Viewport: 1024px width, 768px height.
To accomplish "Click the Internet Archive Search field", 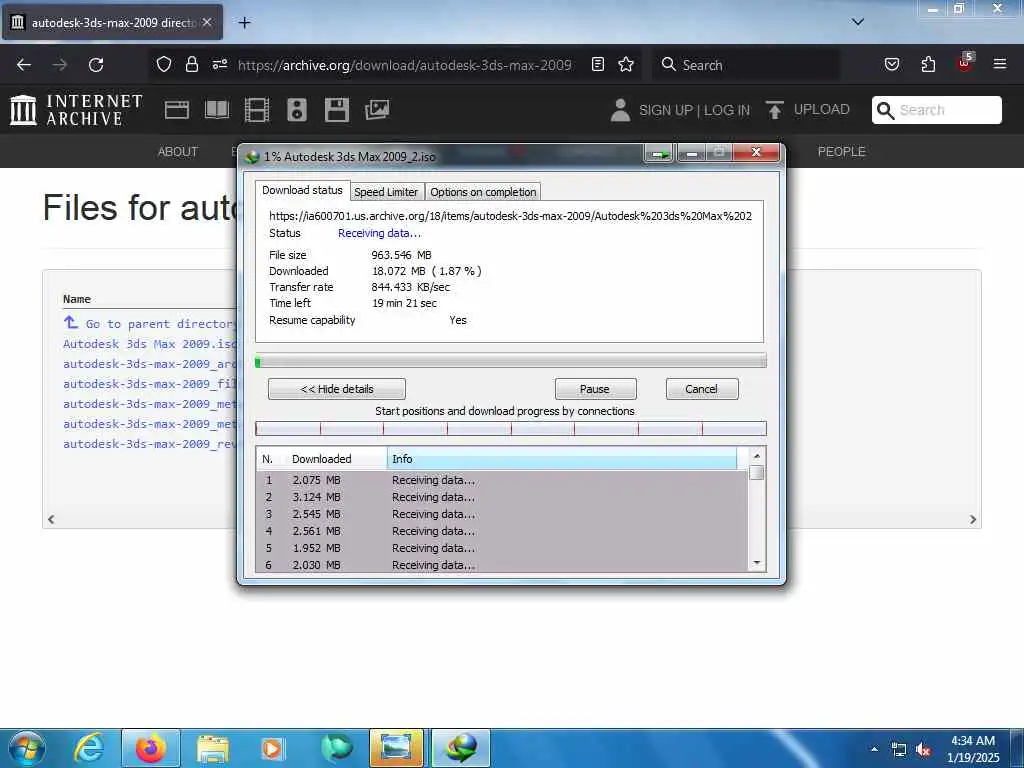I will click(936, 110).
